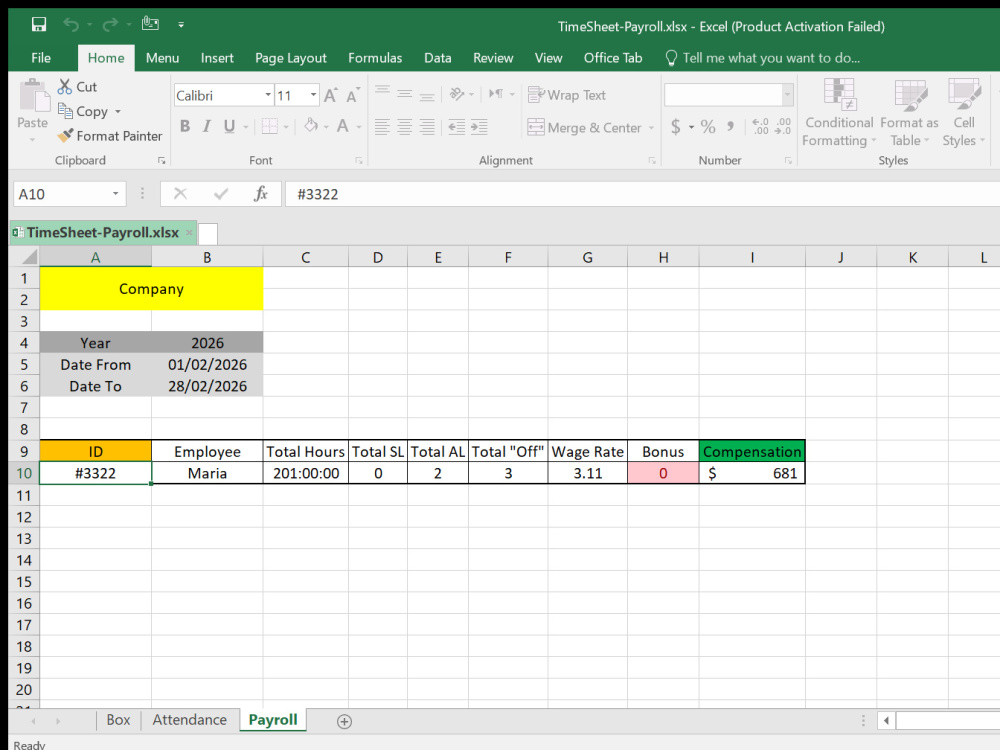The image size is (1000, 750).
Task: Increase decimal places
Action: tap(760, 126)
